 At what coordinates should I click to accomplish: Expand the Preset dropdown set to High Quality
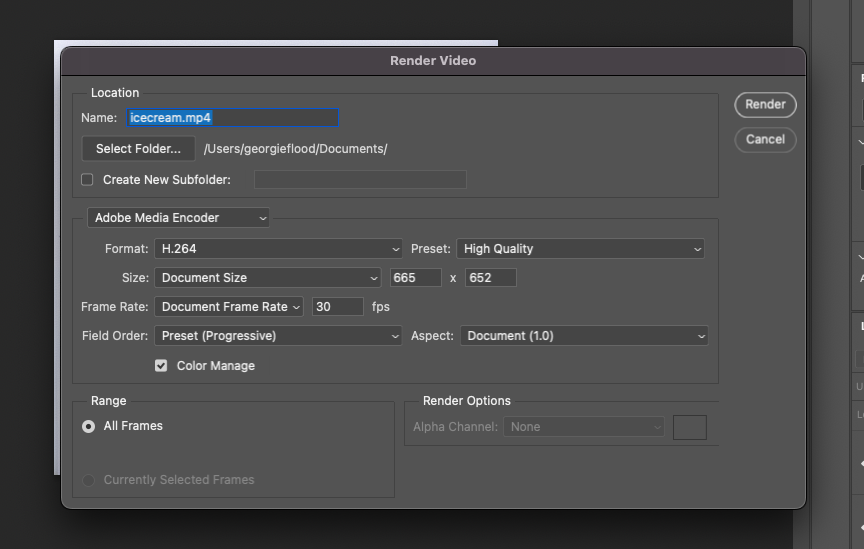580,249
